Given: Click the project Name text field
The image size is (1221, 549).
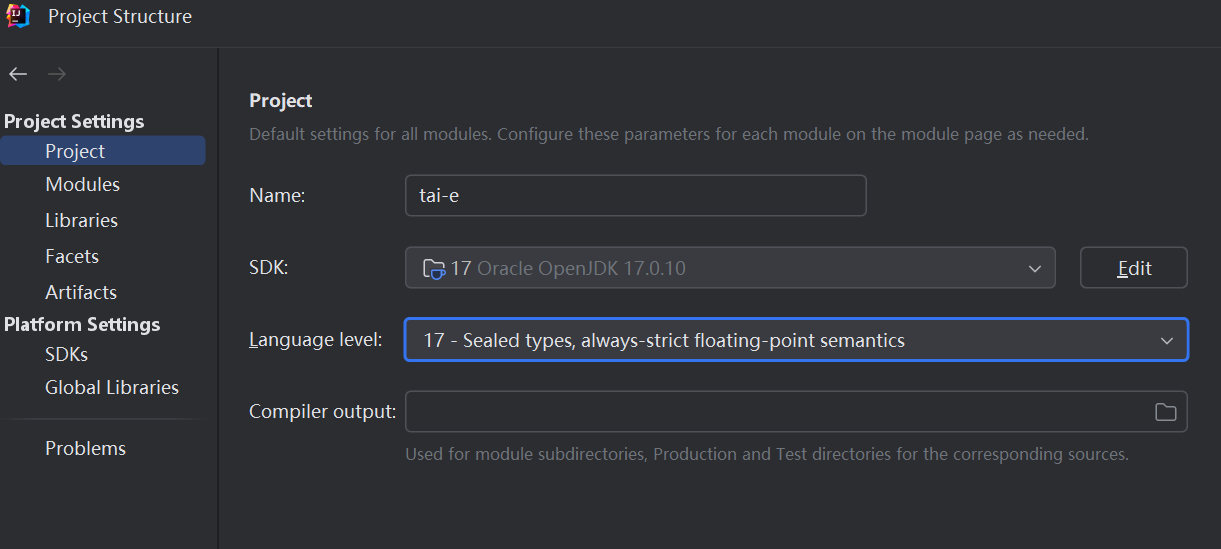Looking at the screenshot, I should [x=635, y=196].
